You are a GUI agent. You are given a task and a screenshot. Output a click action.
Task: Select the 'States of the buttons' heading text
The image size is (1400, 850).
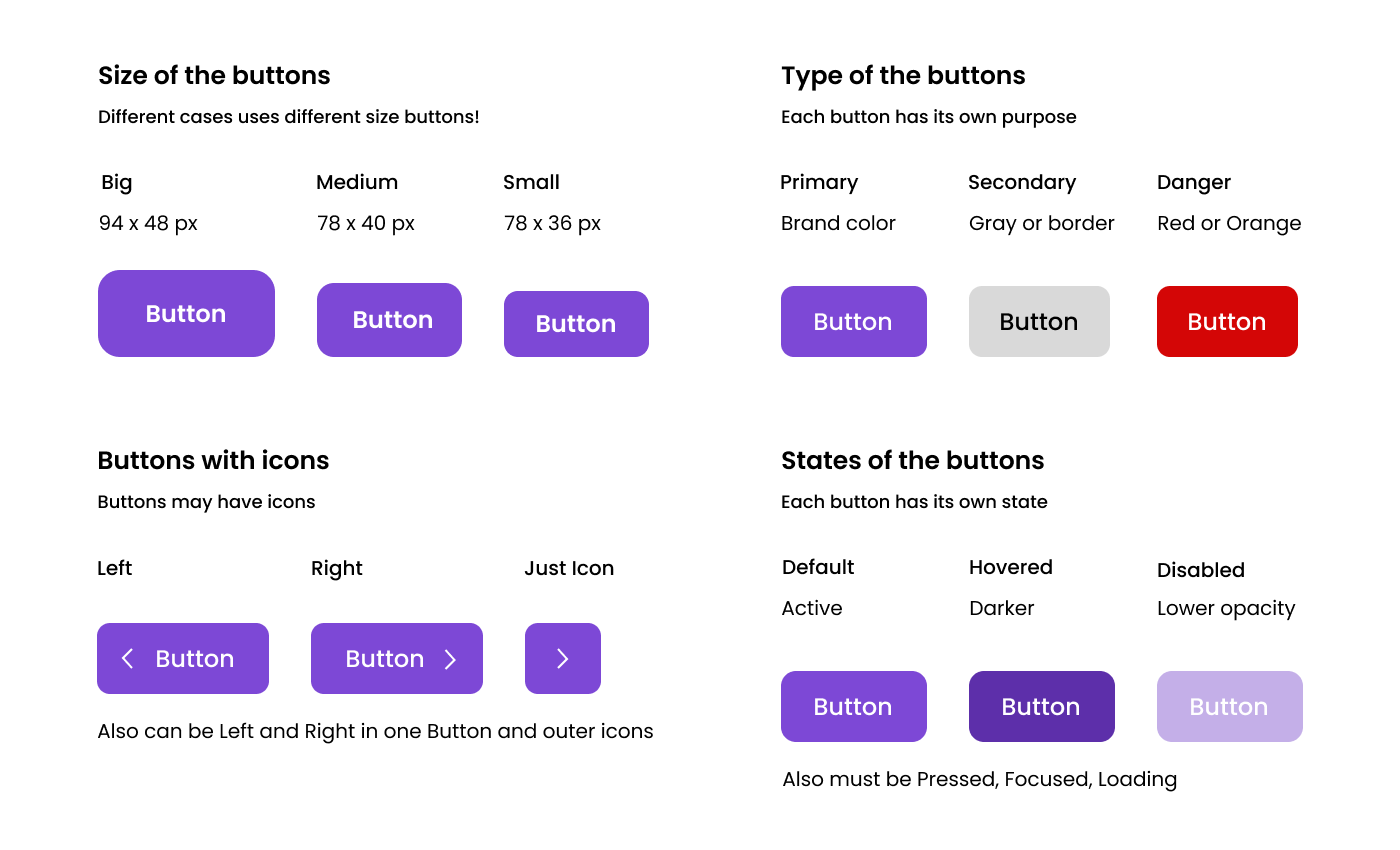tap(912, 460)
